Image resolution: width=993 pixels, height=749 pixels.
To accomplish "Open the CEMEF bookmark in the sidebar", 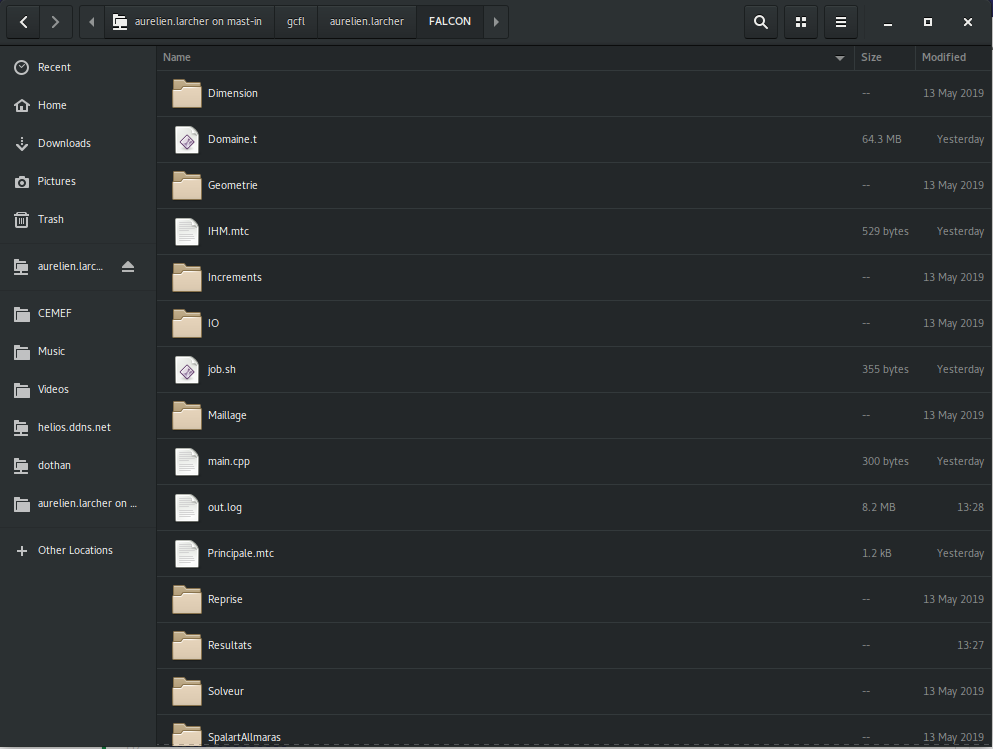I will tap(78, 313).
